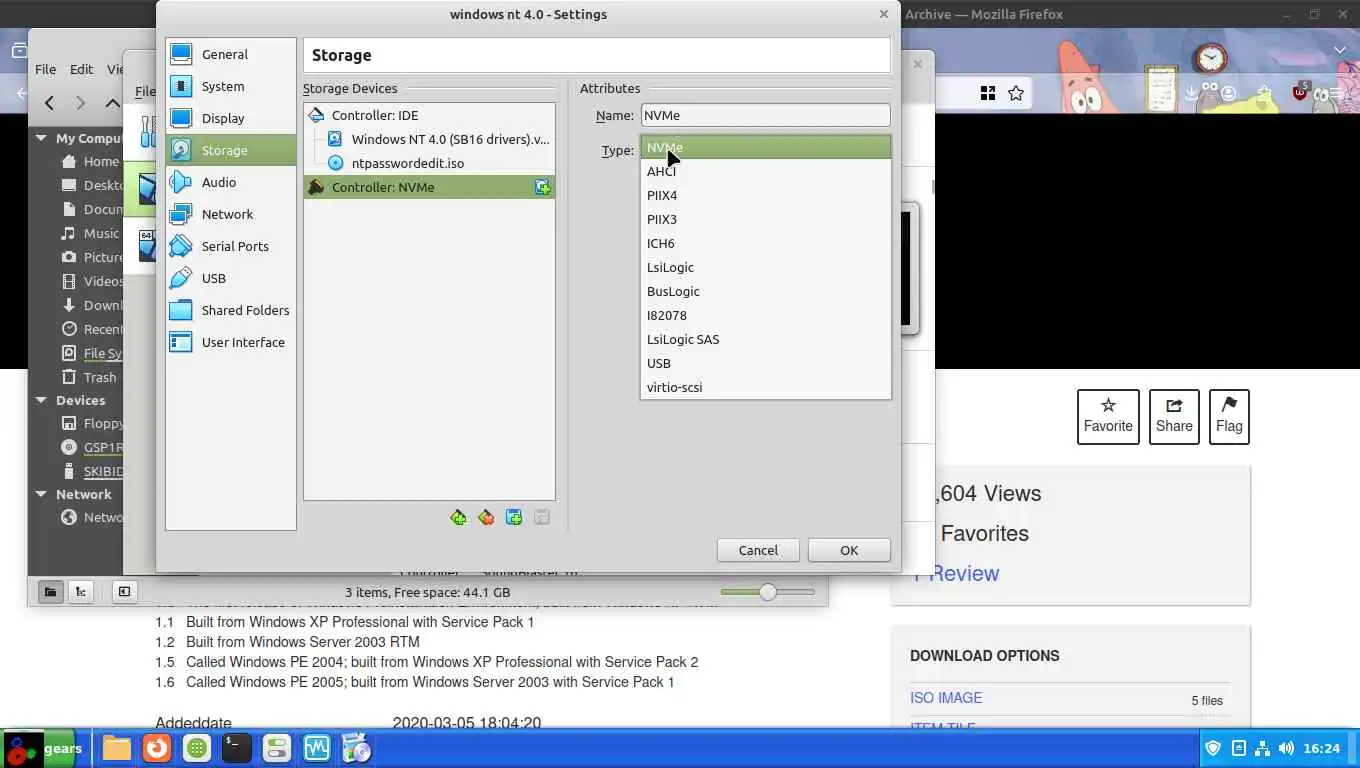The image size is (1360, 768).
Task: Open the User Interface settings category
Action: pos(231,342)
